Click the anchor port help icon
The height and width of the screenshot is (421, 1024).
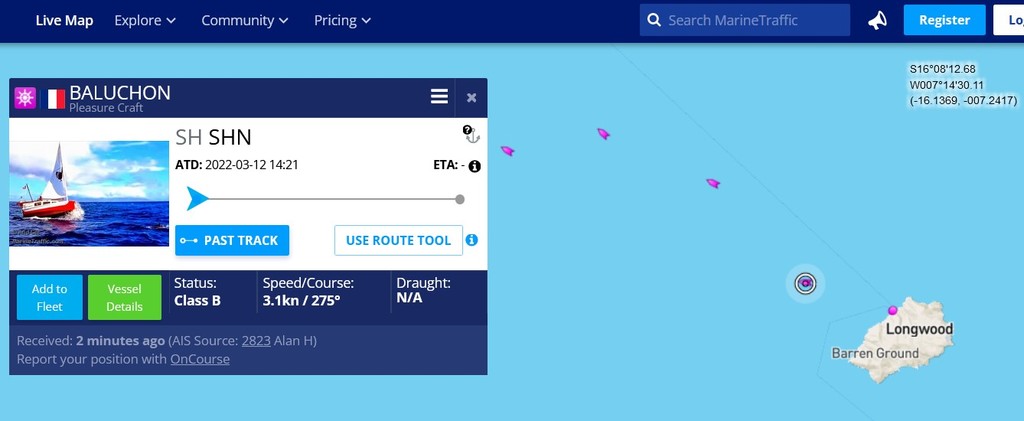click(470, 134)
